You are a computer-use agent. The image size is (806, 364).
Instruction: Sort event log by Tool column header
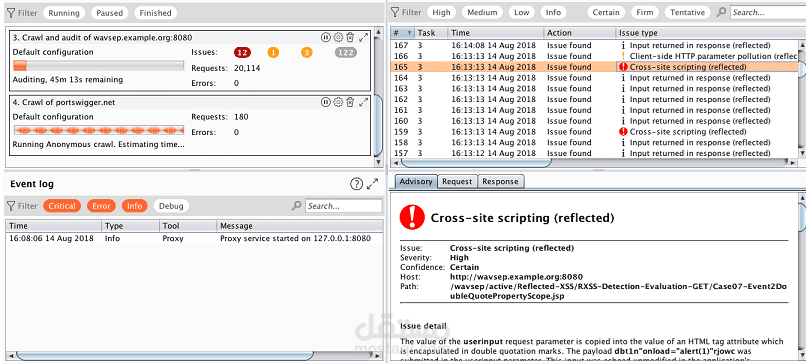[188, 226]
